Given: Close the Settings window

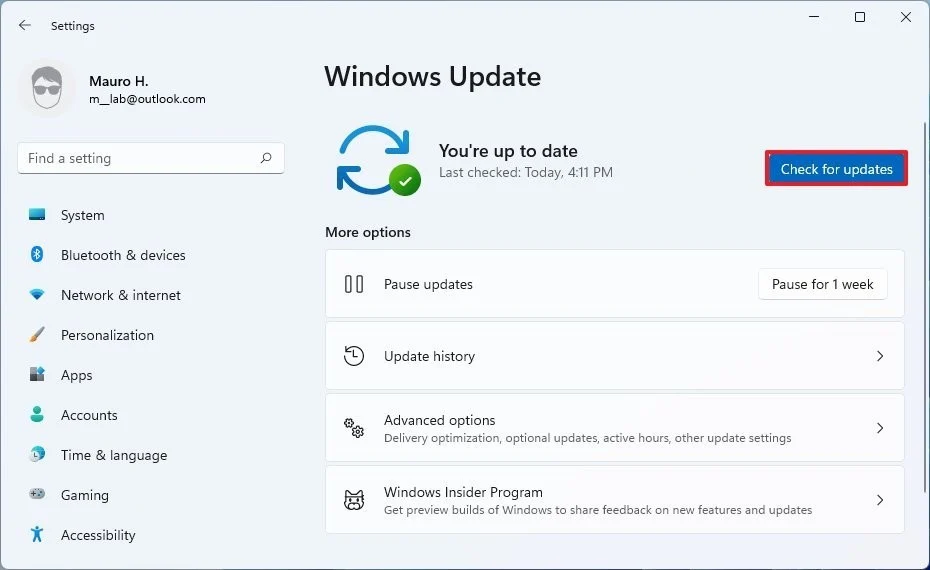Looking at the screenshot, I should click(x=906, y=17).
